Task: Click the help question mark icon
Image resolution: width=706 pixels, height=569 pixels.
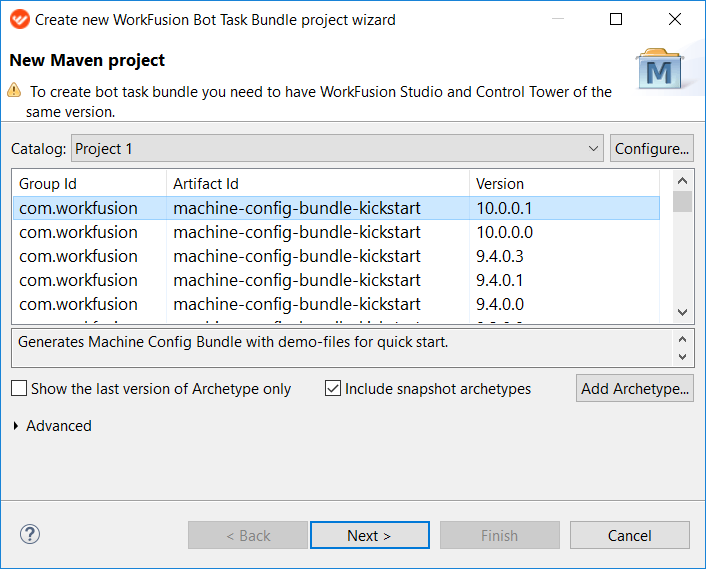Action: coord(30,535)
